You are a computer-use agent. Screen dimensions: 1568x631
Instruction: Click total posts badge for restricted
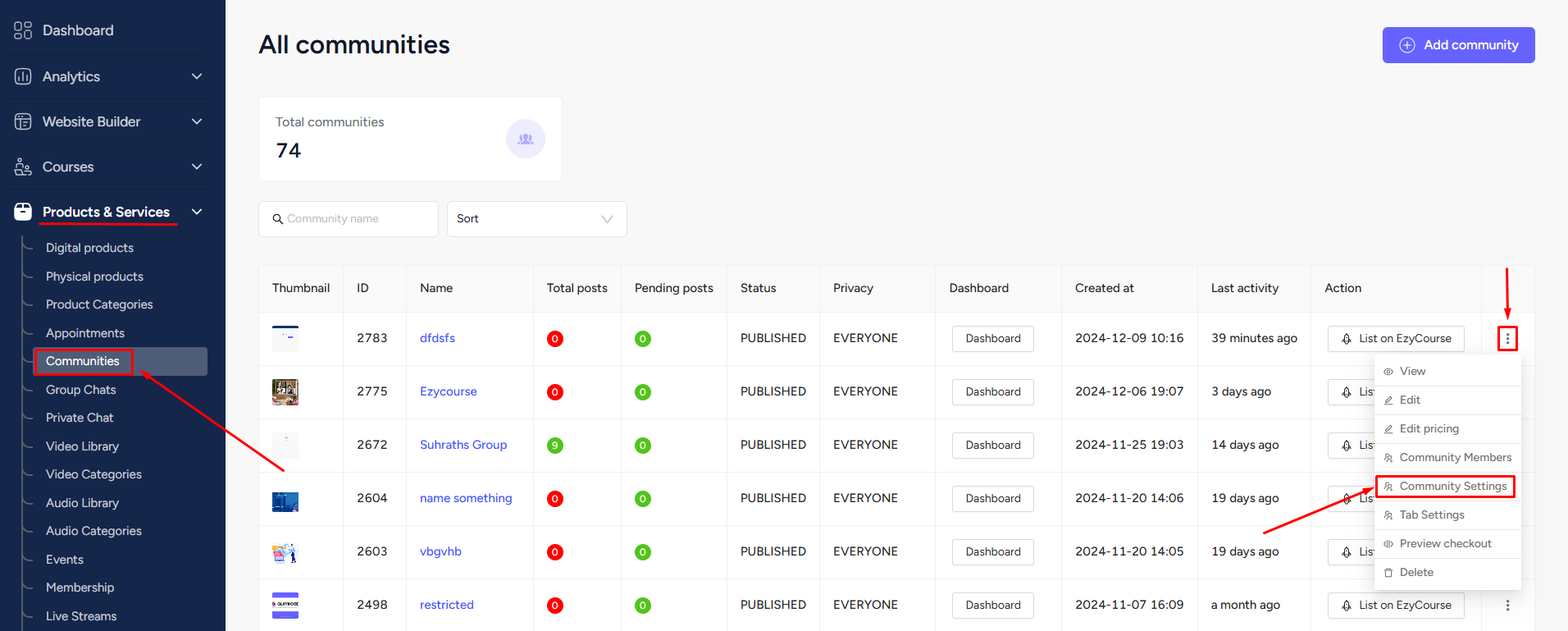point(555,606)
